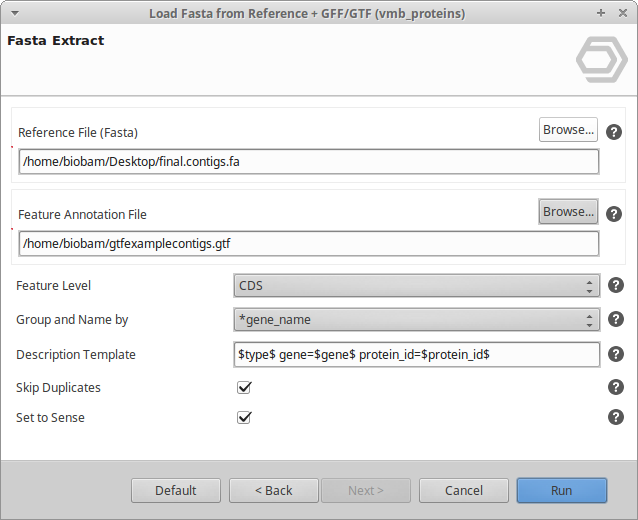The width and height of the screenshot is (638, 520).
Task: Click the Description Template text field
Action: click(416, 354)
